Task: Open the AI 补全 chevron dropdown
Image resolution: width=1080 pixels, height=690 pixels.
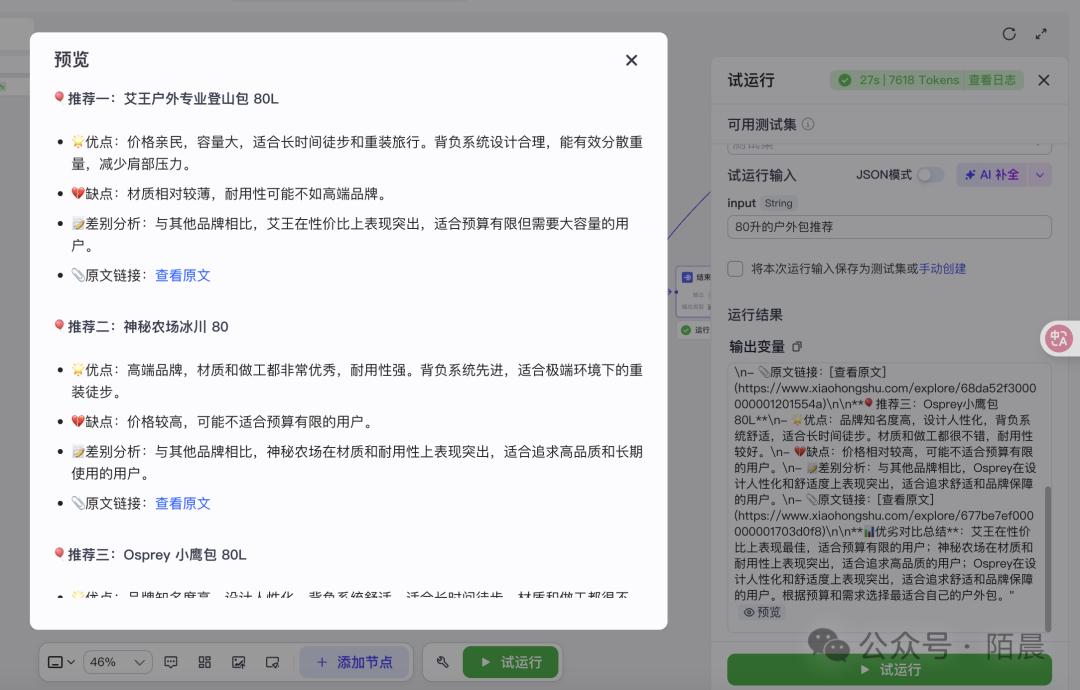Action: (x=1040, y=175)
